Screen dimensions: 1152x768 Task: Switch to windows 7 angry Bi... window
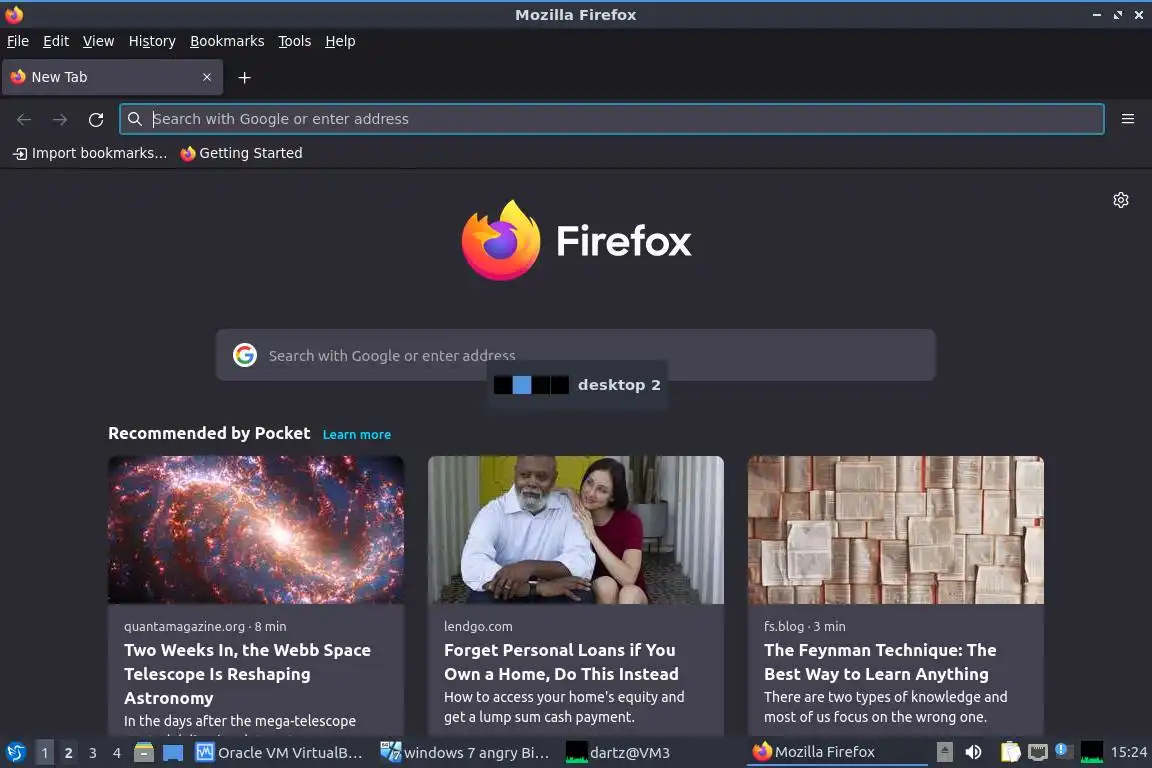[465, 753]
